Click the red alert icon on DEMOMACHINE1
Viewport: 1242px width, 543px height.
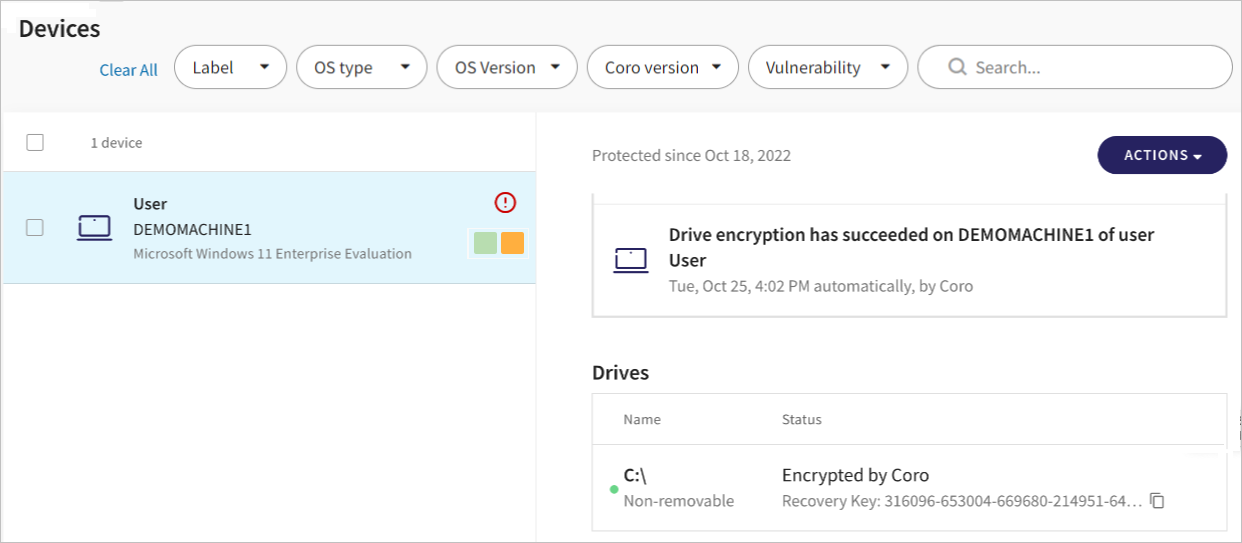pos(505,203)
